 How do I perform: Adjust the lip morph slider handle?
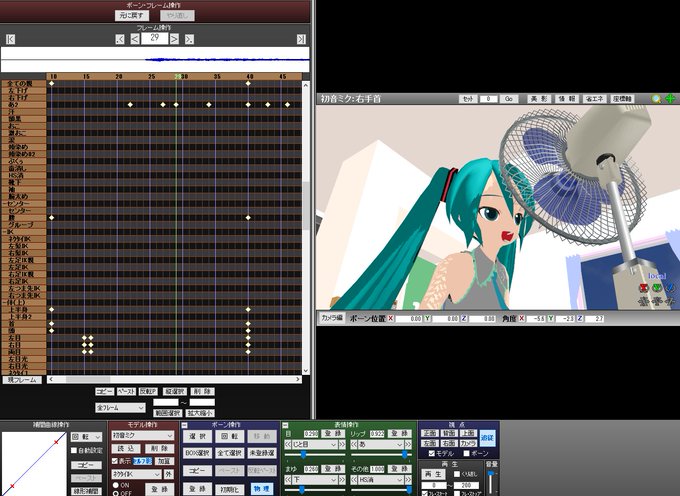coord(405,454)
